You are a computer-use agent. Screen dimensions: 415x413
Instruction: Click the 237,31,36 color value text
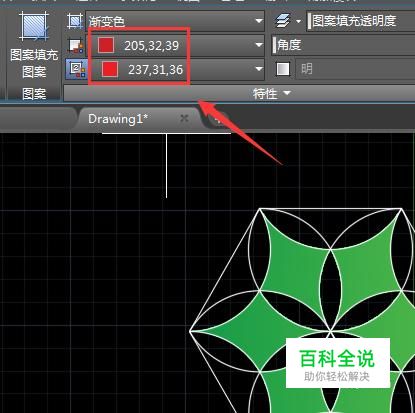click(155, 70)
